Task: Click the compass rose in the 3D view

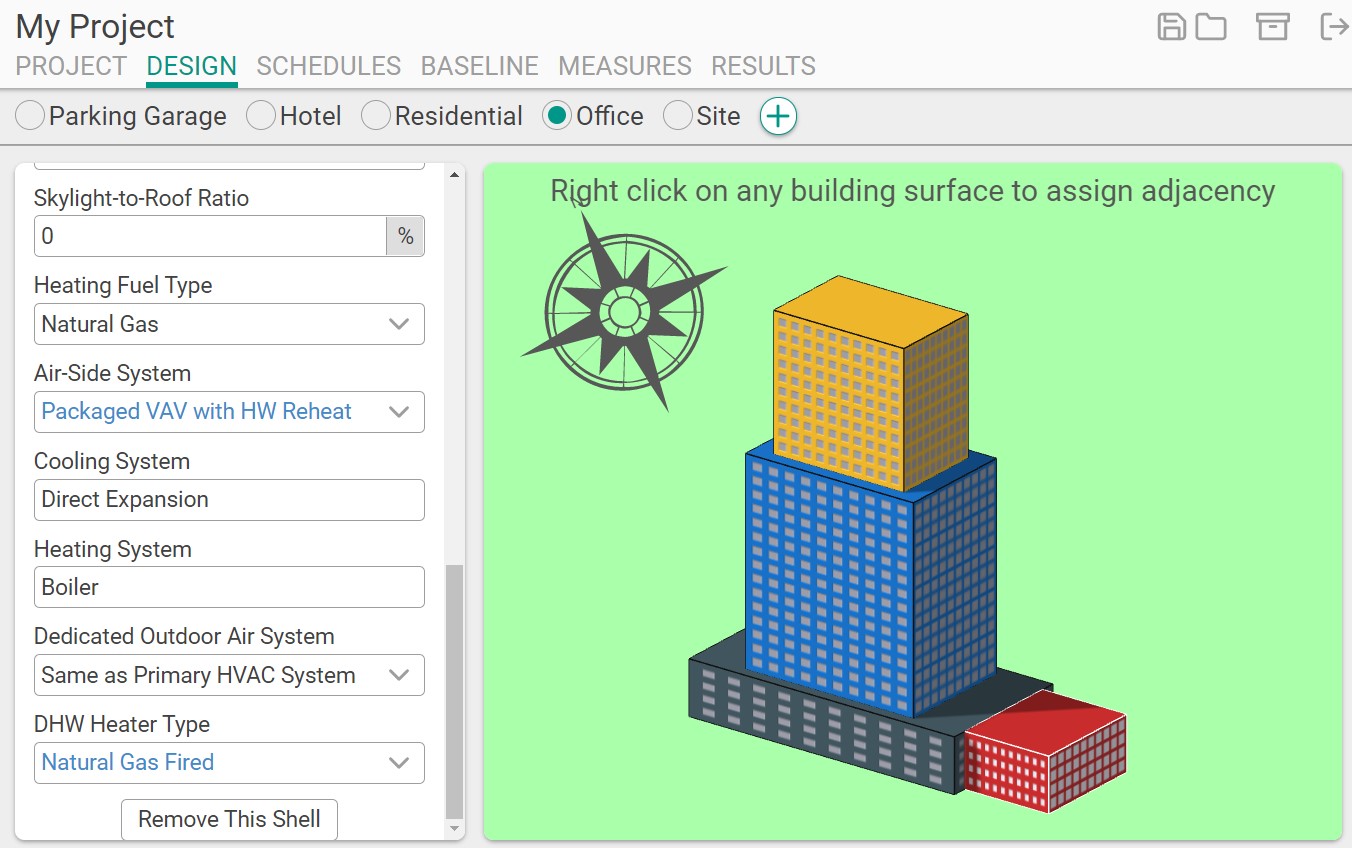Action: 624,311
